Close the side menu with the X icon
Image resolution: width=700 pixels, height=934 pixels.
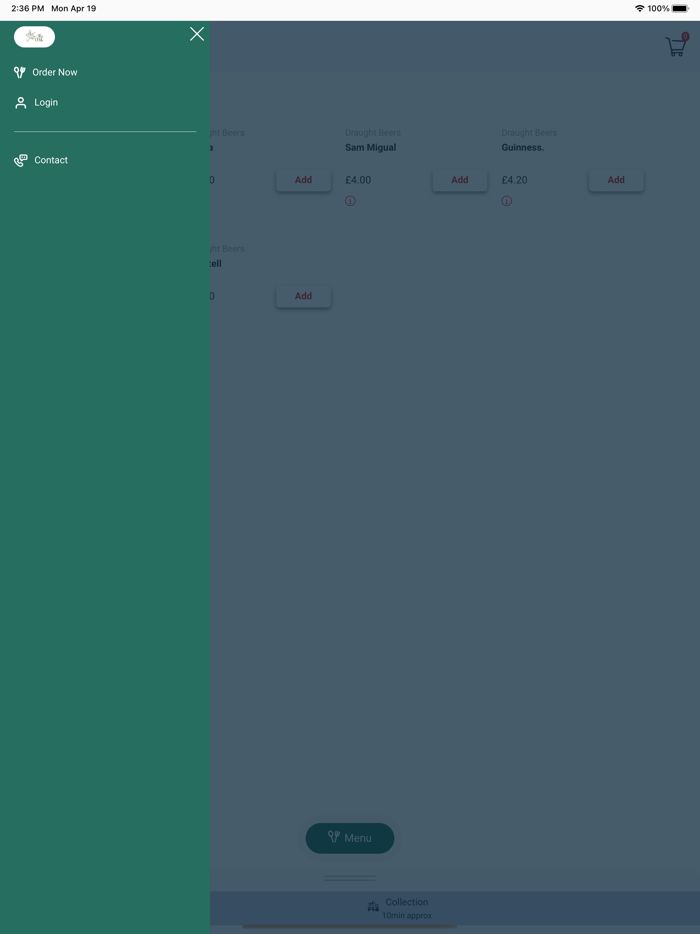tap(197, 34)
